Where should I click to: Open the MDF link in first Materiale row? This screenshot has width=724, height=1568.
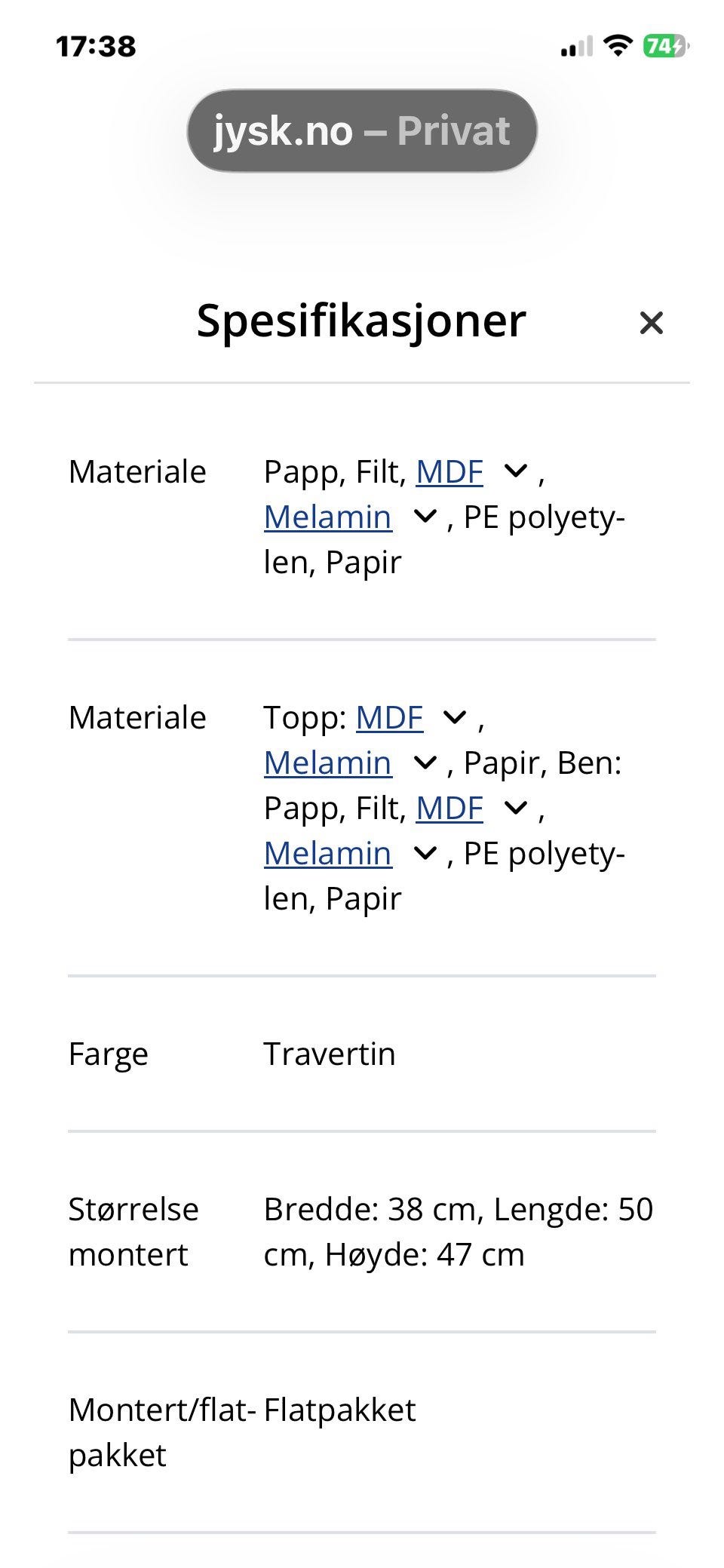449,472
